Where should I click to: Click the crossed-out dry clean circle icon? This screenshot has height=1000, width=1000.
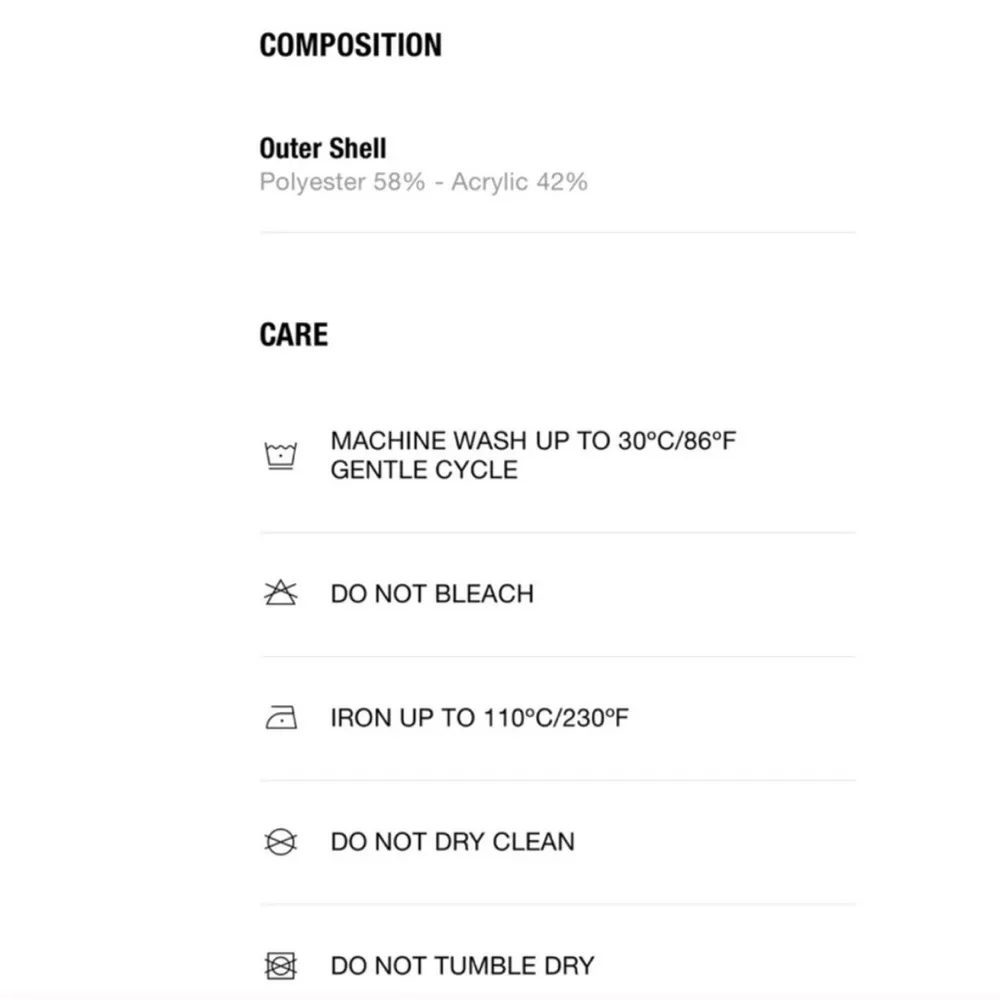pyautogui.click(x=281, y=842)
